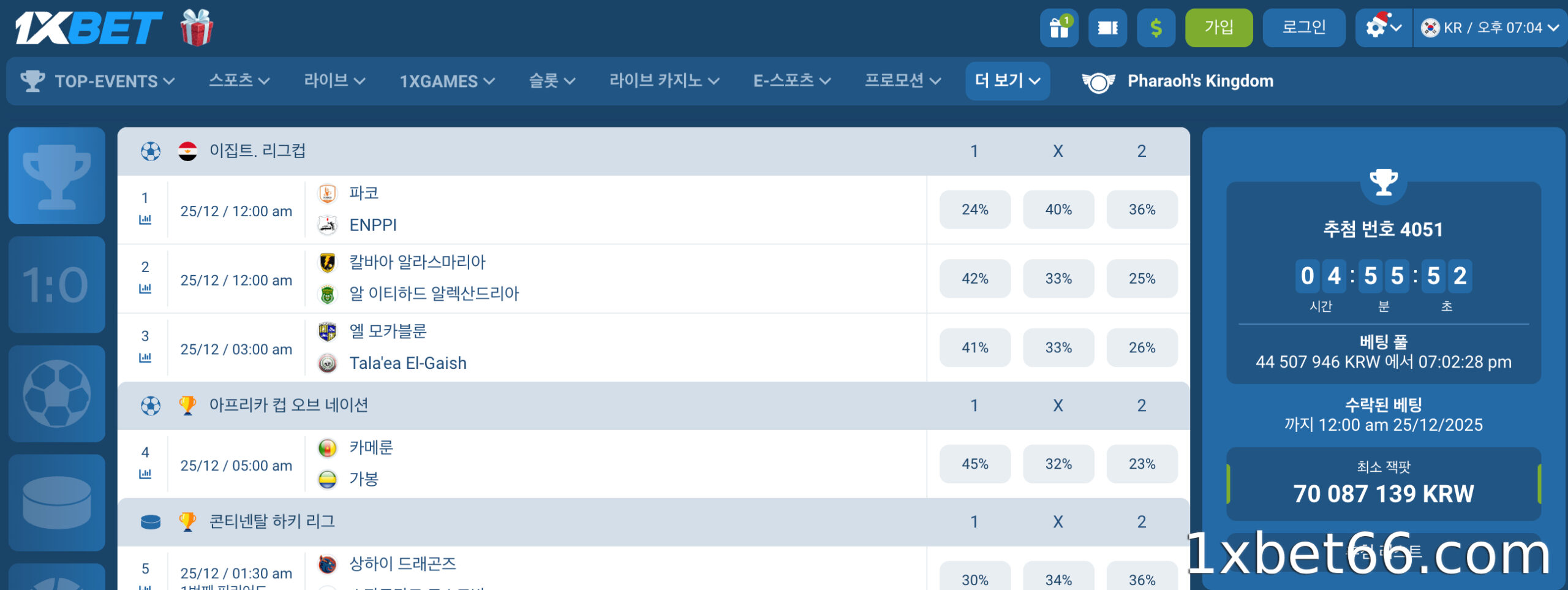Open the gift promotions icon in top bar
Viewport: 1568px width, 590px height.
tap(1058, 27)
